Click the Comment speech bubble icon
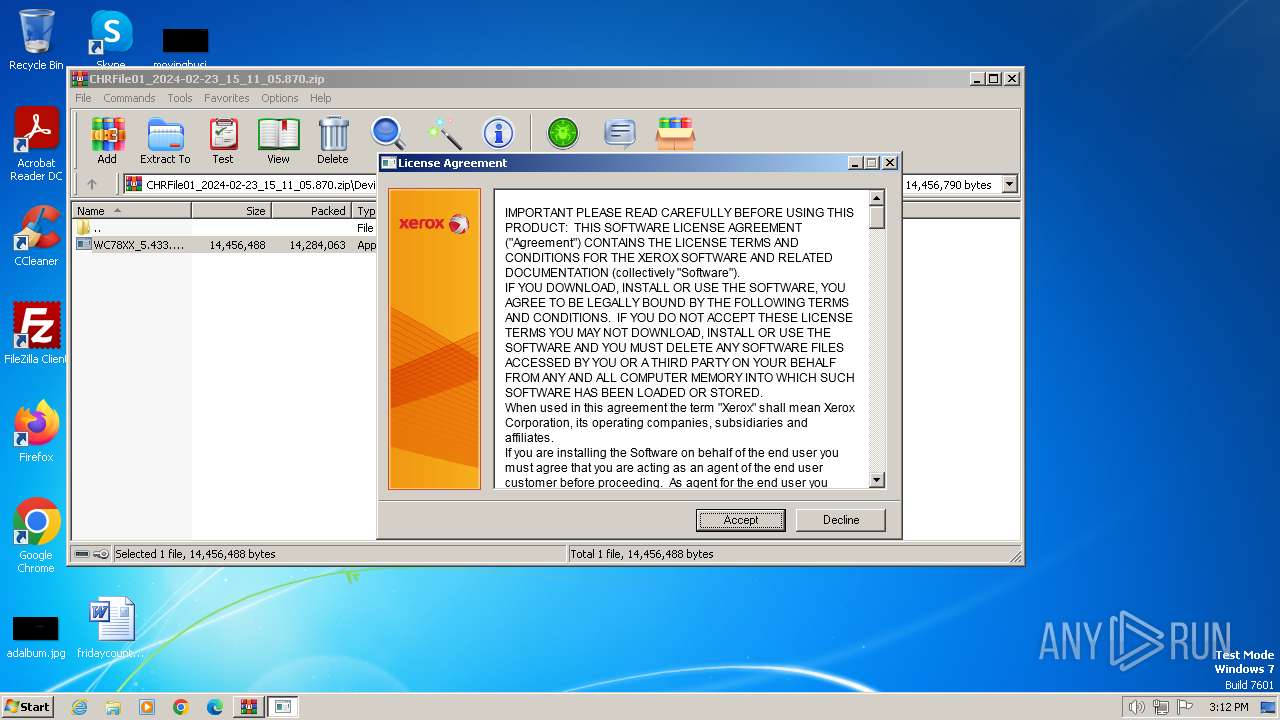Screen dimensions: 1280x720 click(x=620, y=133)
